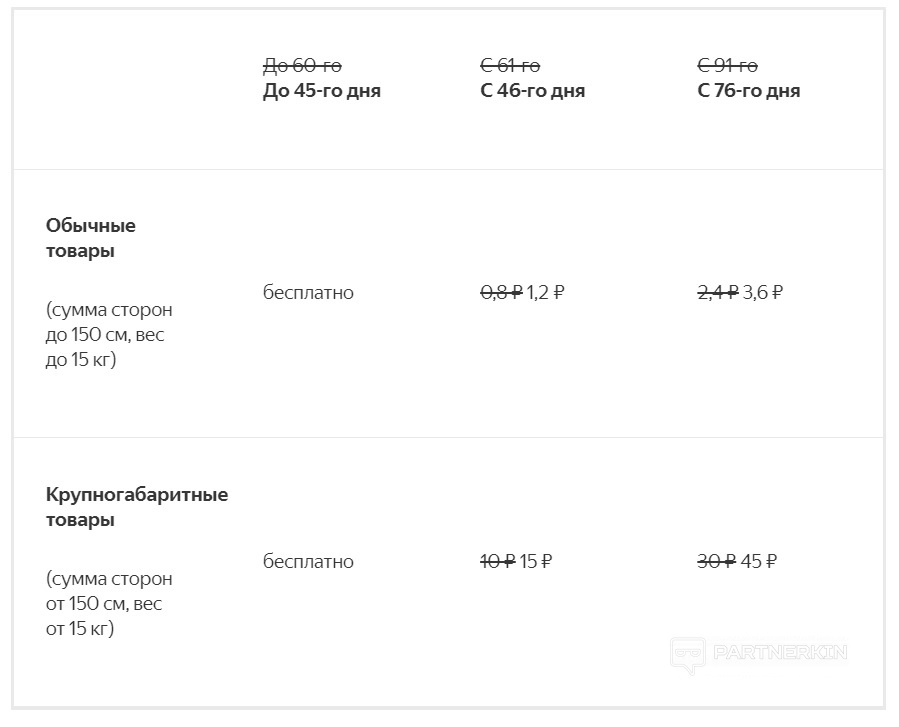Click the new price '15 ₽'
The width and height of the screenshot is (899, 727).
tap(536, 562)
